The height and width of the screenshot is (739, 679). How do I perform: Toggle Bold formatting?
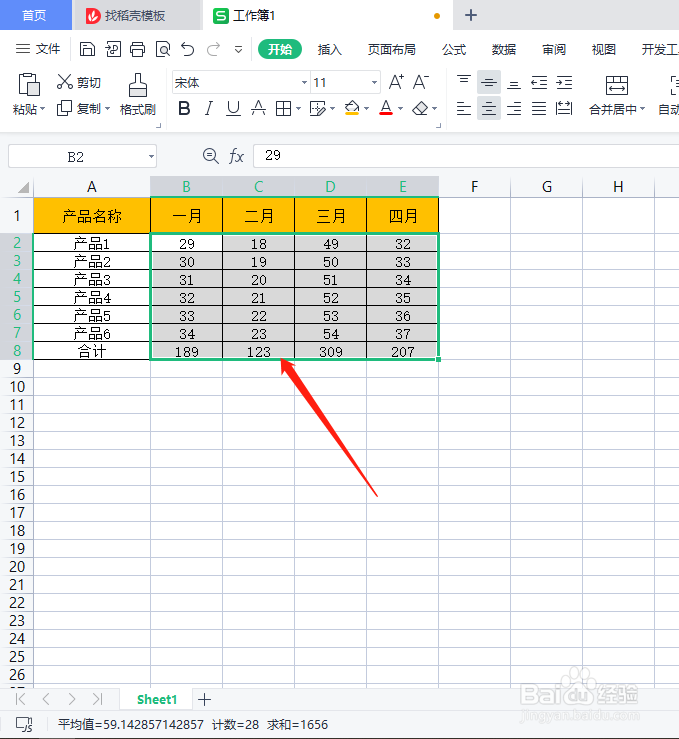[184, 109]
